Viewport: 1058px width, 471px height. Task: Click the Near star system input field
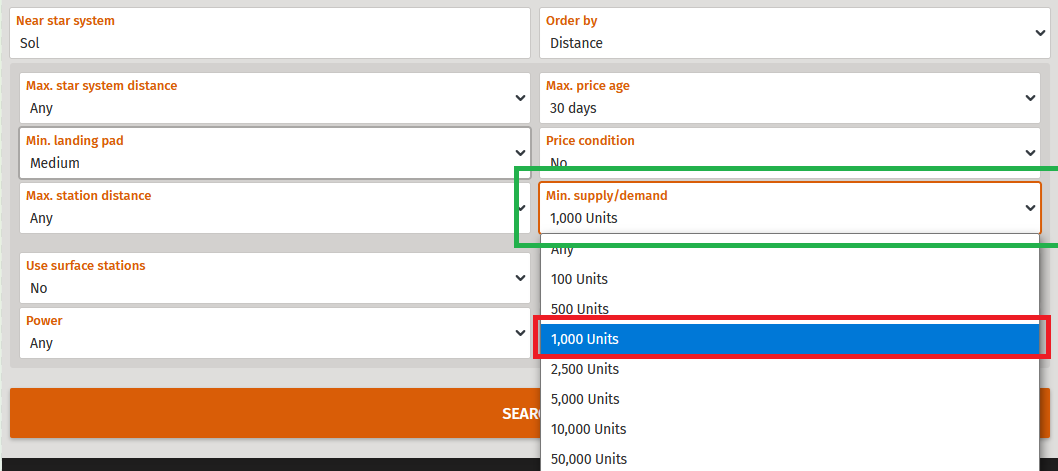270,33
